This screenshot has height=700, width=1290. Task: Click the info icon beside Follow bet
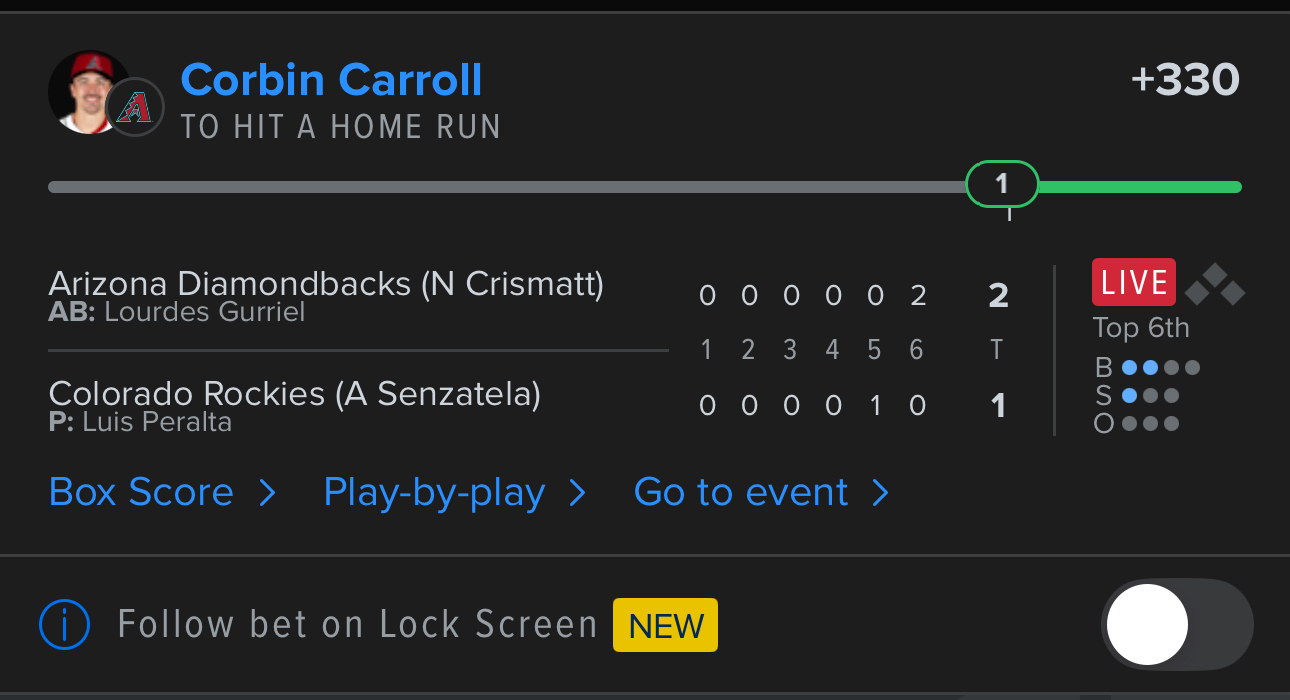tap(65, 625)
